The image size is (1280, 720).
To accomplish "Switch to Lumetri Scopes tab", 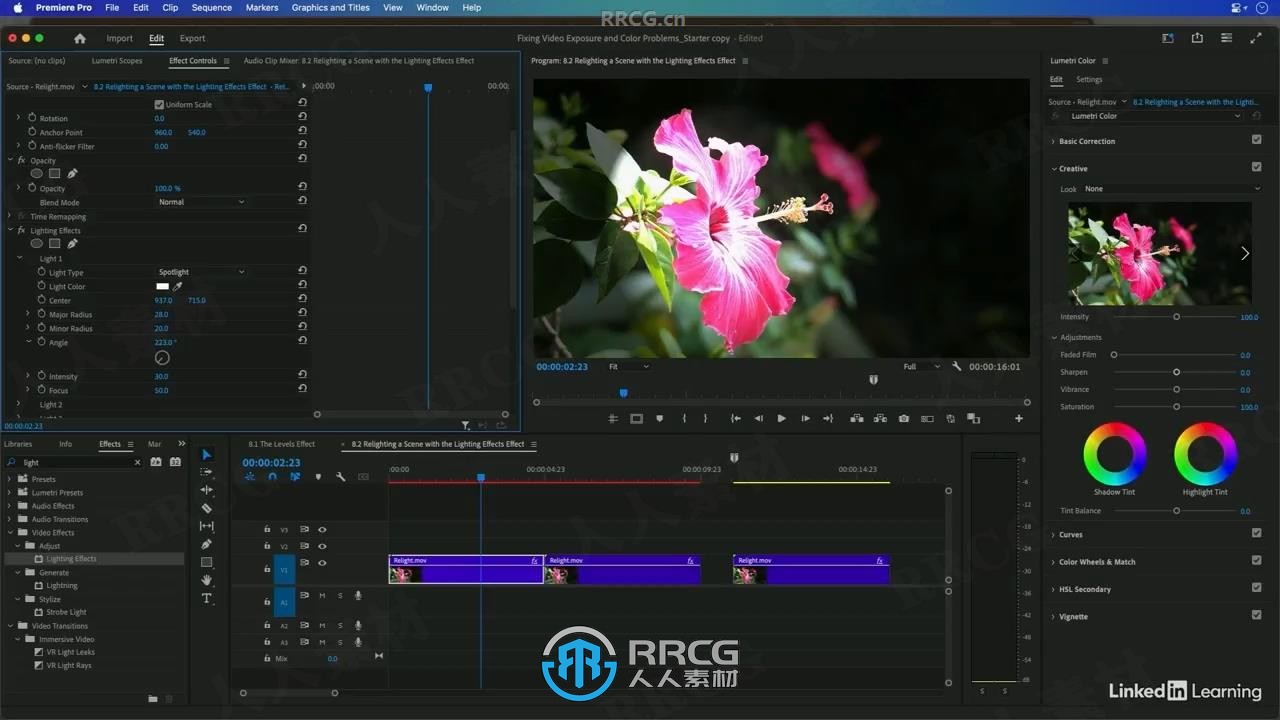I will 117,61.
